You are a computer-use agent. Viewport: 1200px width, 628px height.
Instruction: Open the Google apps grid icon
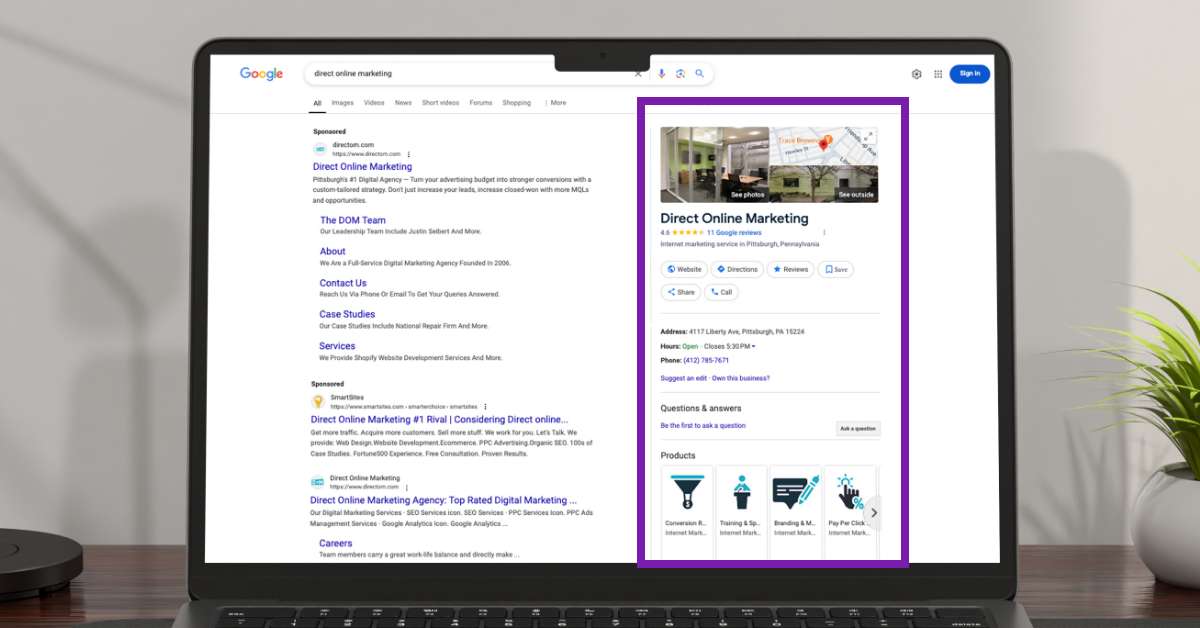click(x=938, y=74)
